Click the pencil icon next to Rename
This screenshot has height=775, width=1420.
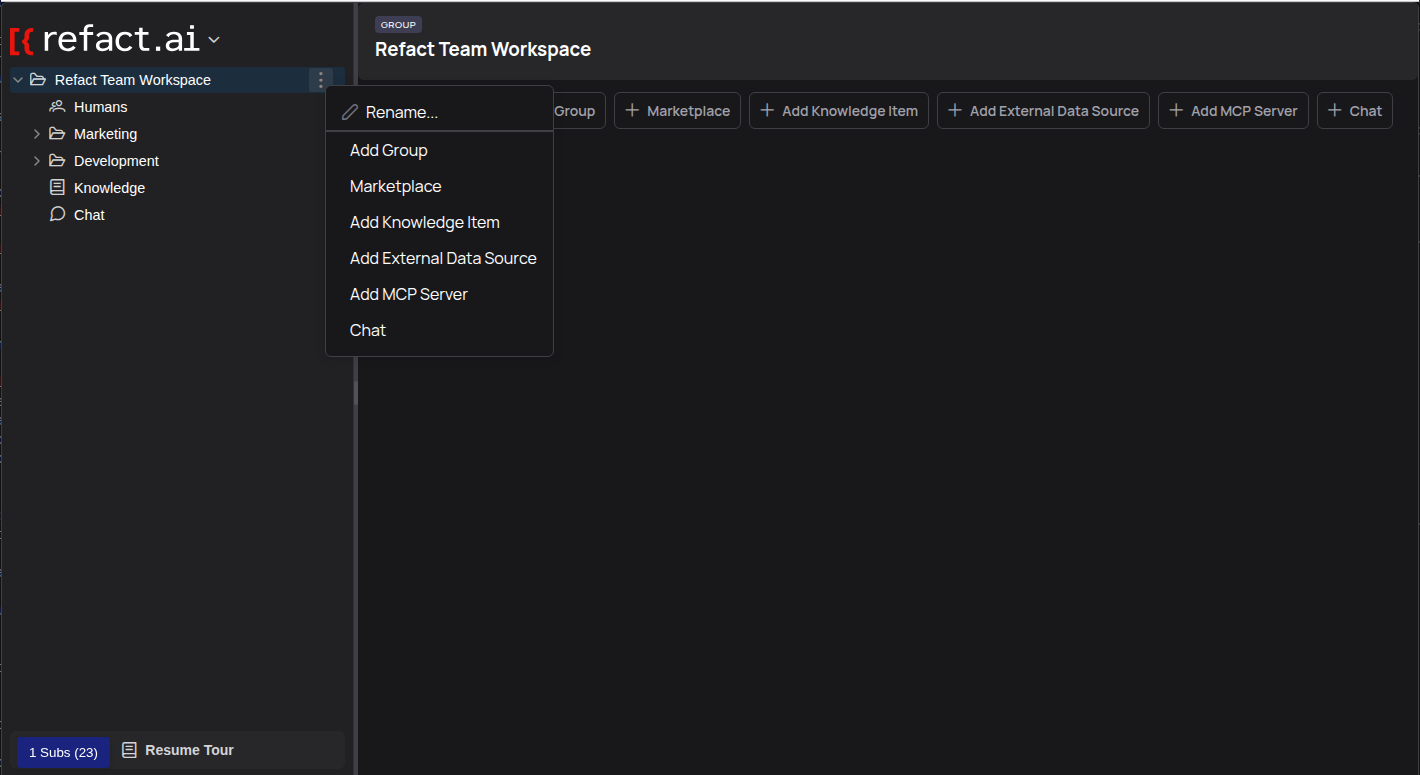tap(350, 112)
